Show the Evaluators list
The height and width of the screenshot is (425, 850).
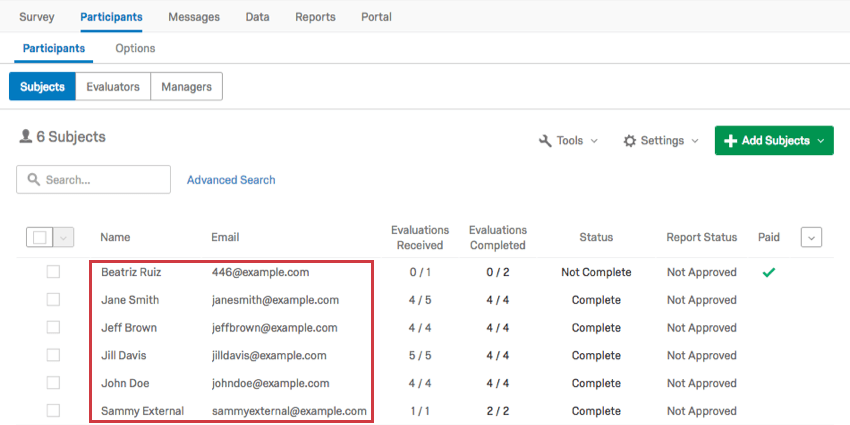[x=113, y=87]
